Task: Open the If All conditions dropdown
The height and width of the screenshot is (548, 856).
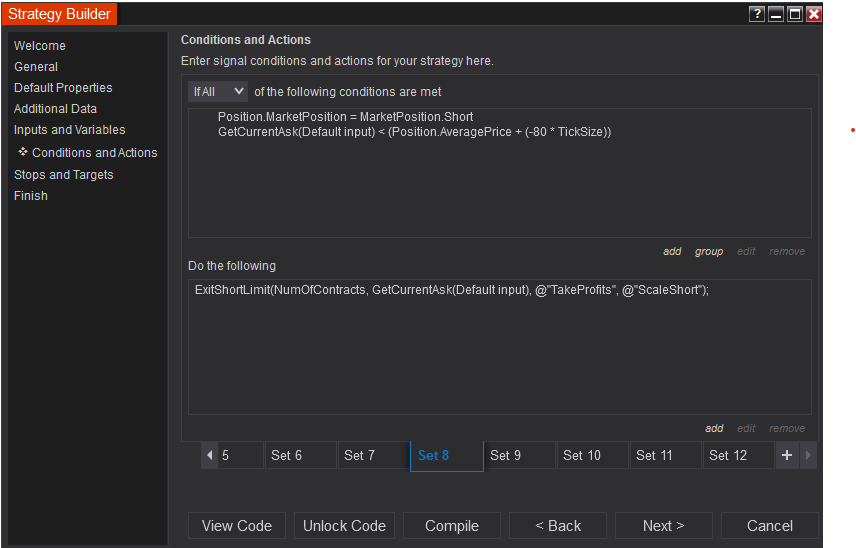Action: click(x=218, y=91)
